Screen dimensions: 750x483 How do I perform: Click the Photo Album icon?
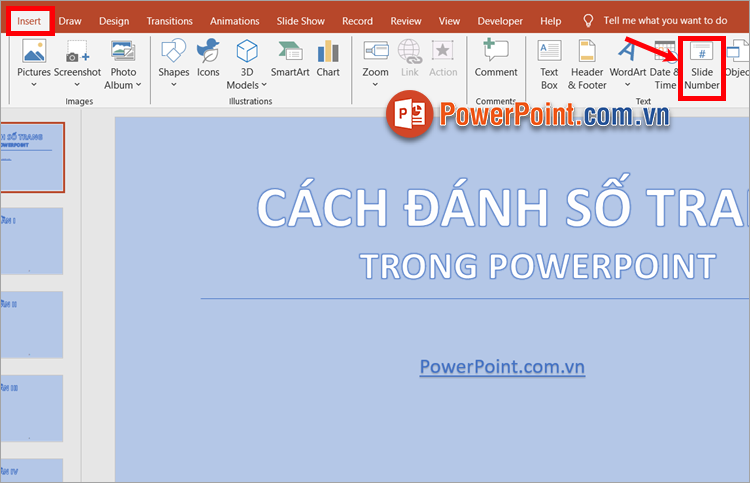123,52
